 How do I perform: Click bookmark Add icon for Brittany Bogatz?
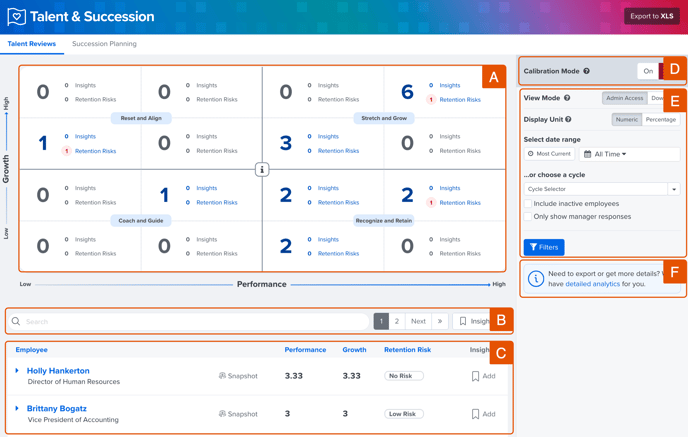(x=475, y=414)
